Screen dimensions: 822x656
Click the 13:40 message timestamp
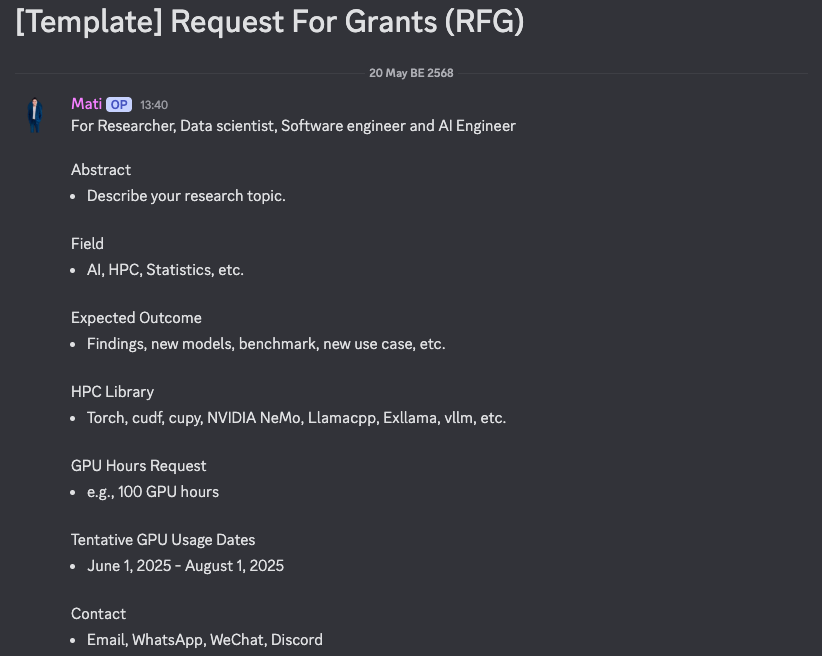(154, 105)
